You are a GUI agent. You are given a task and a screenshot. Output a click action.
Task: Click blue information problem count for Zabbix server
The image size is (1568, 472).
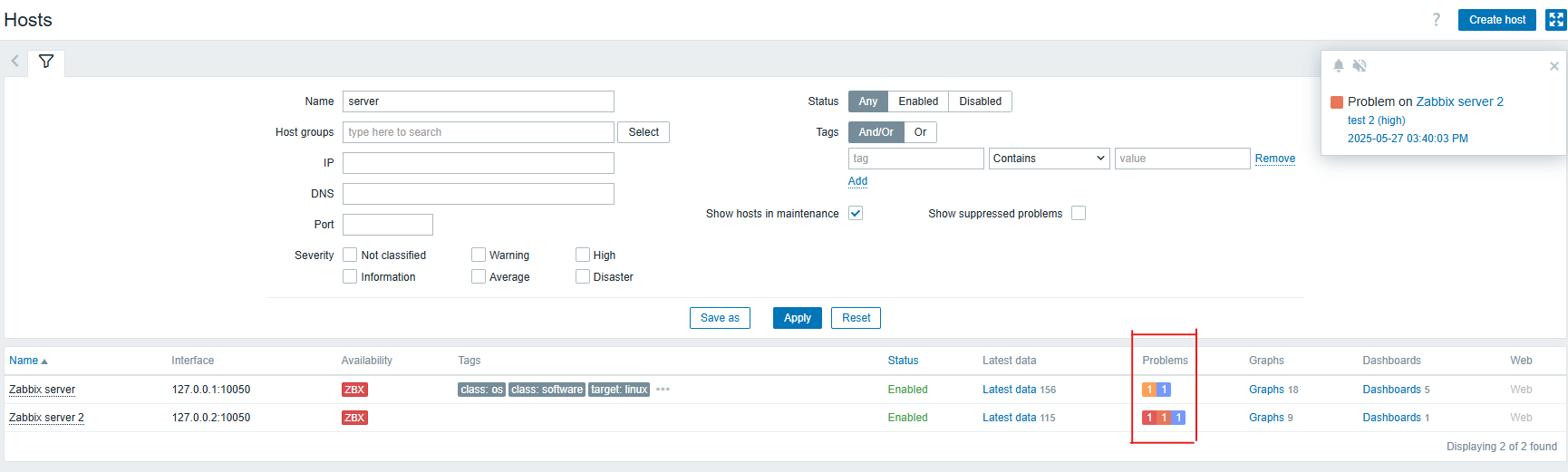pyautogui.click(x=1164, y=390)
